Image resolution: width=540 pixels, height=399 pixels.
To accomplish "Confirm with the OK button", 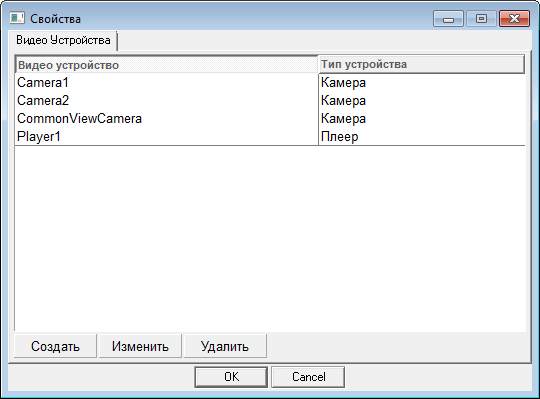I will (231, 377).
